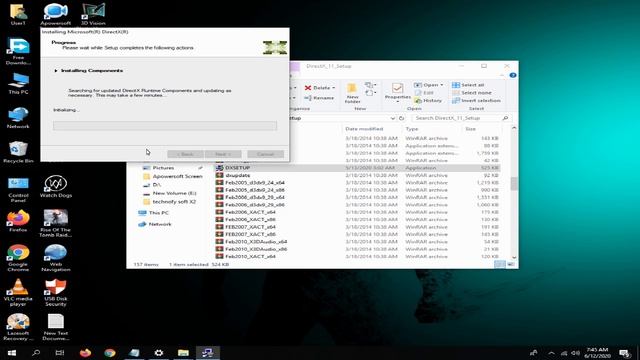This screenshot has height=360, width=640.
Task: Open the notification center icon
Action: (624, 353)
